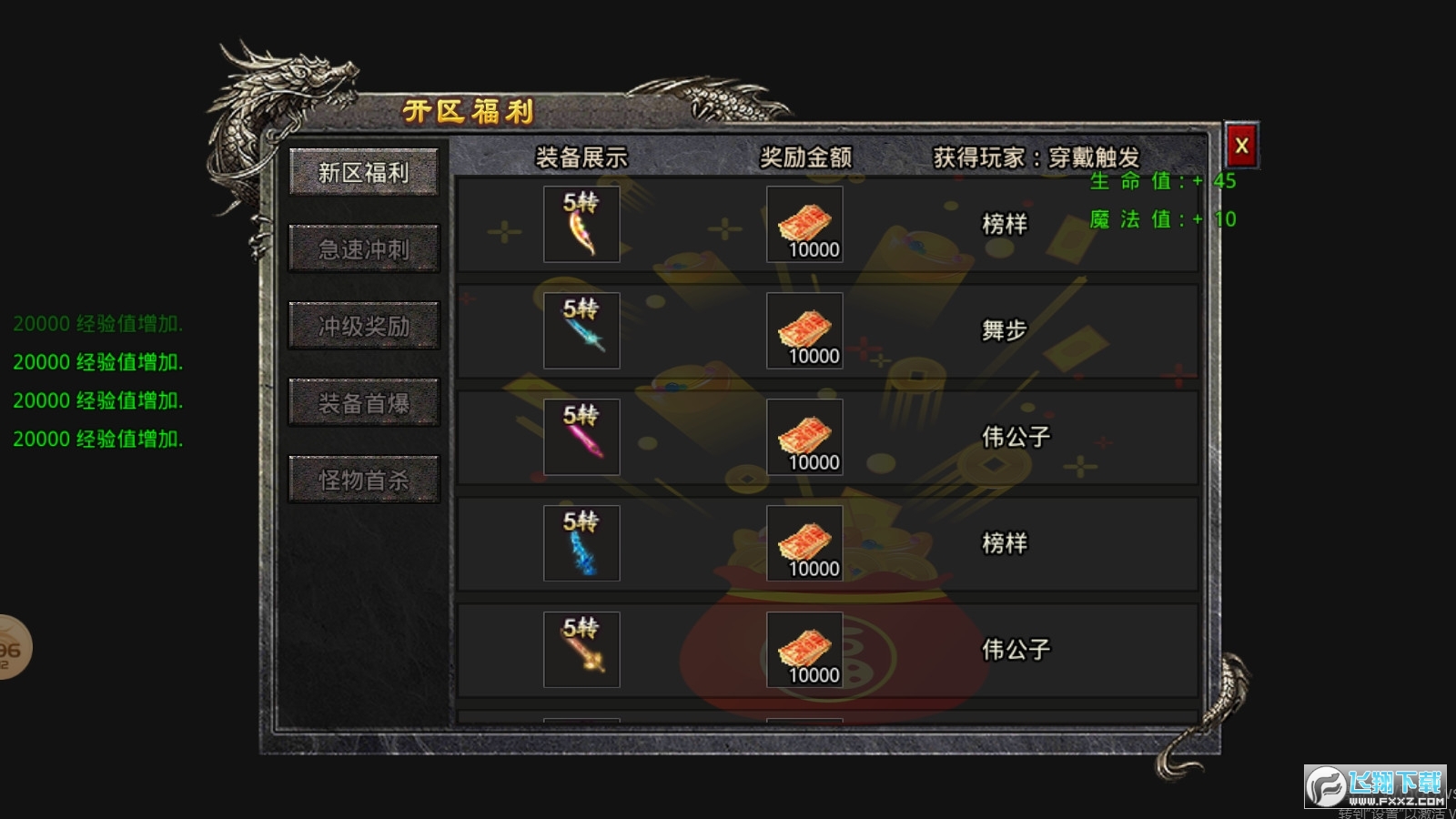
Task: Click the blue flame staff 5转 icon
Action: pyautogui.click(x=581, y=543)
